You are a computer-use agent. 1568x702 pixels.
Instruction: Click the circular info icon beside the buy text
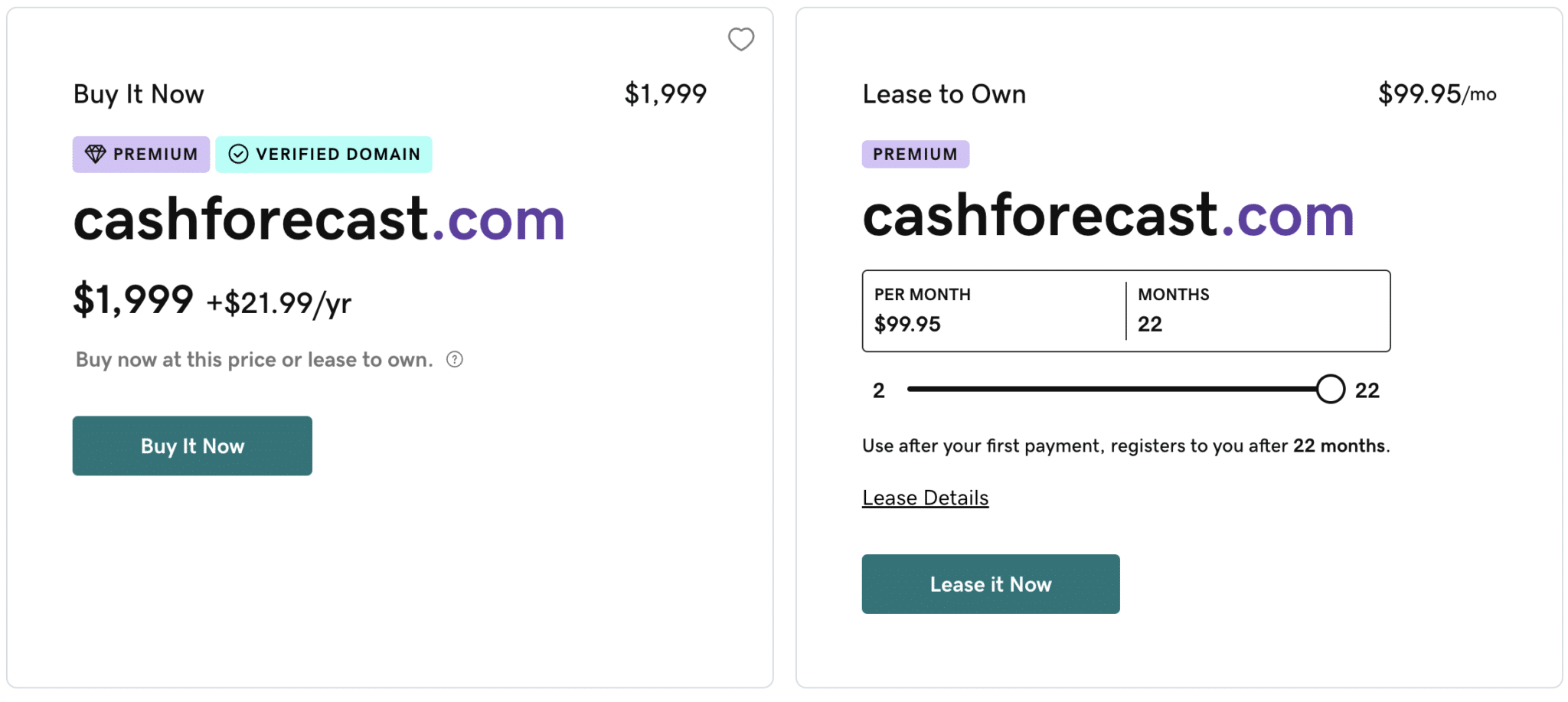click(x=454, y=359)
